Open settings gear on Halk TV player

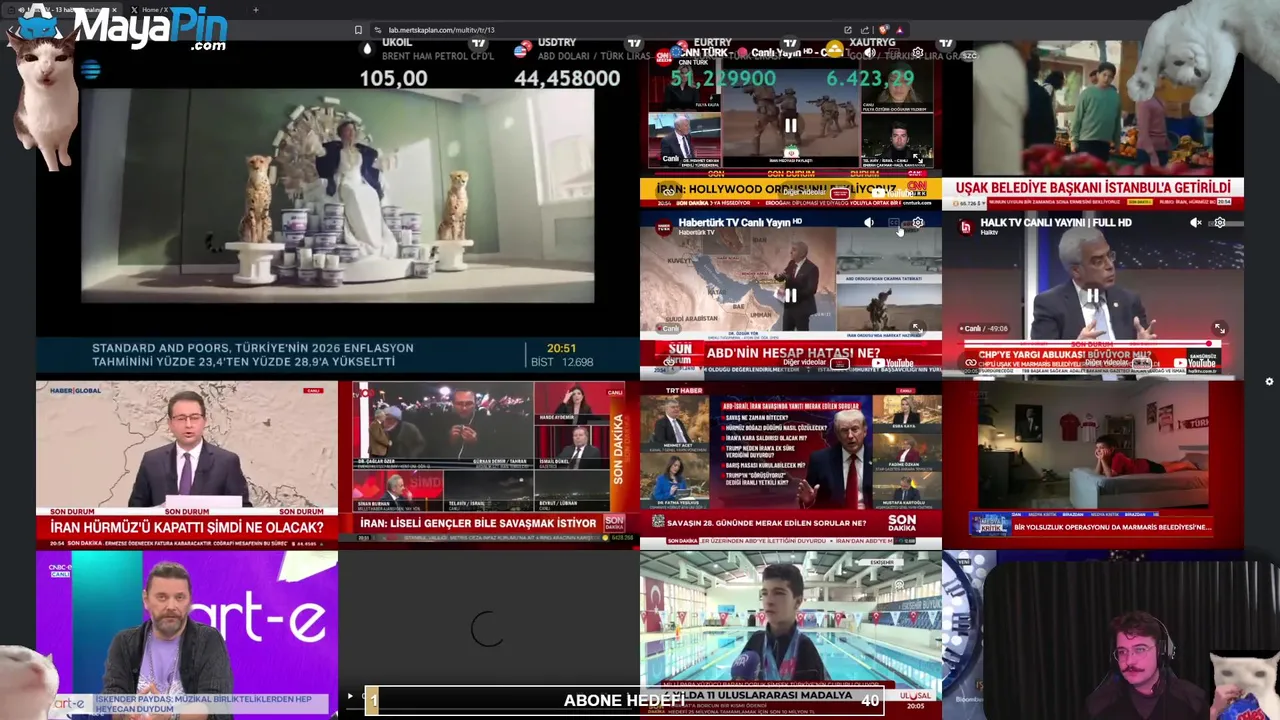click(x=1220, y=223)
